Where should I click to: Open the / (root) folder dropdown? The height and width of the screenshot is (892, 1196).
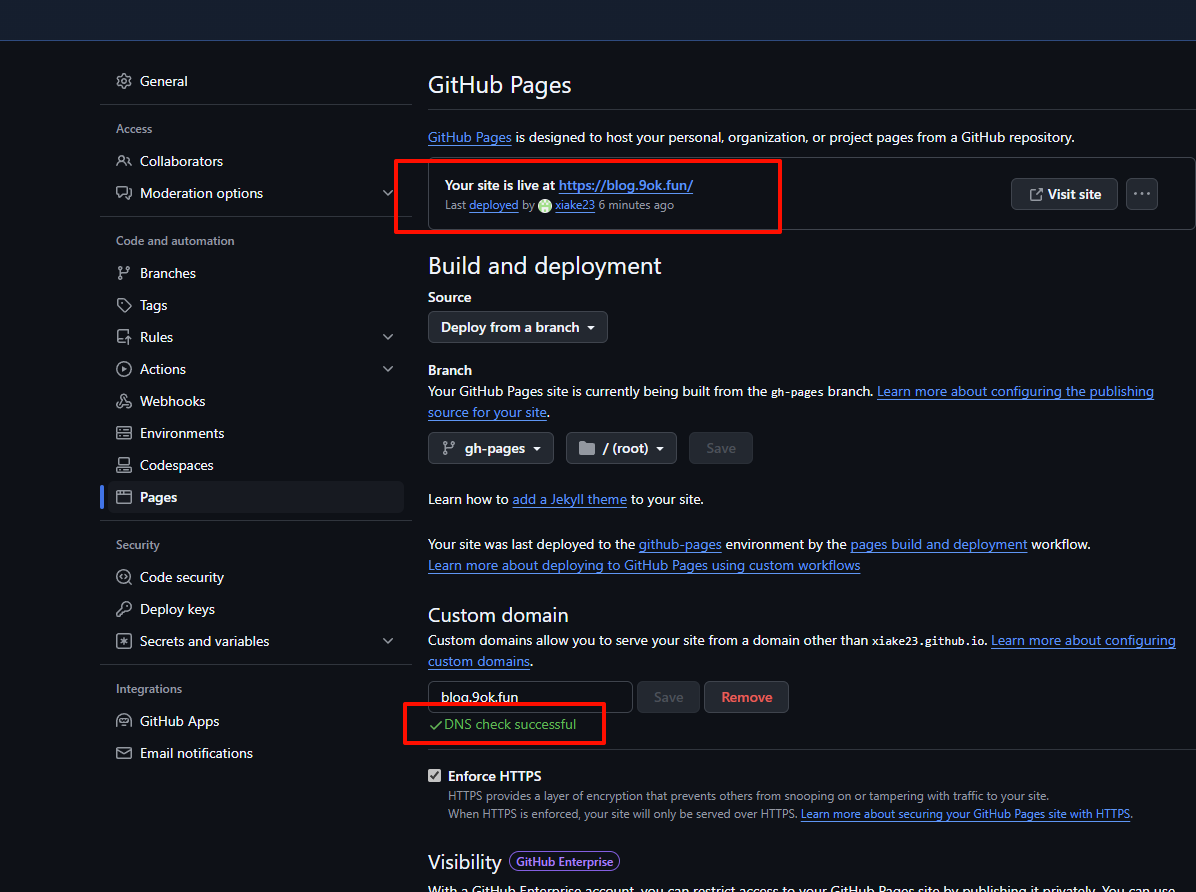coord(621,449)
